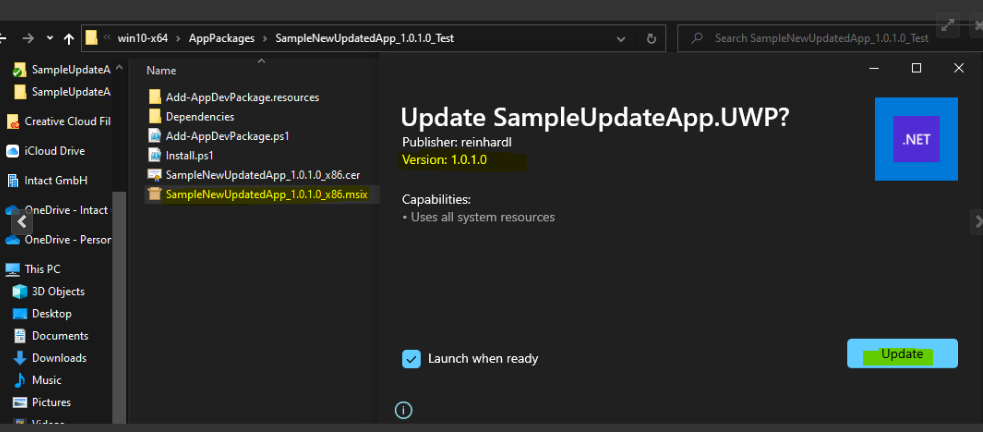Click the AppPackages breadcrumb
The height and width of the screenshot is (432, 983).
point(222,38)
